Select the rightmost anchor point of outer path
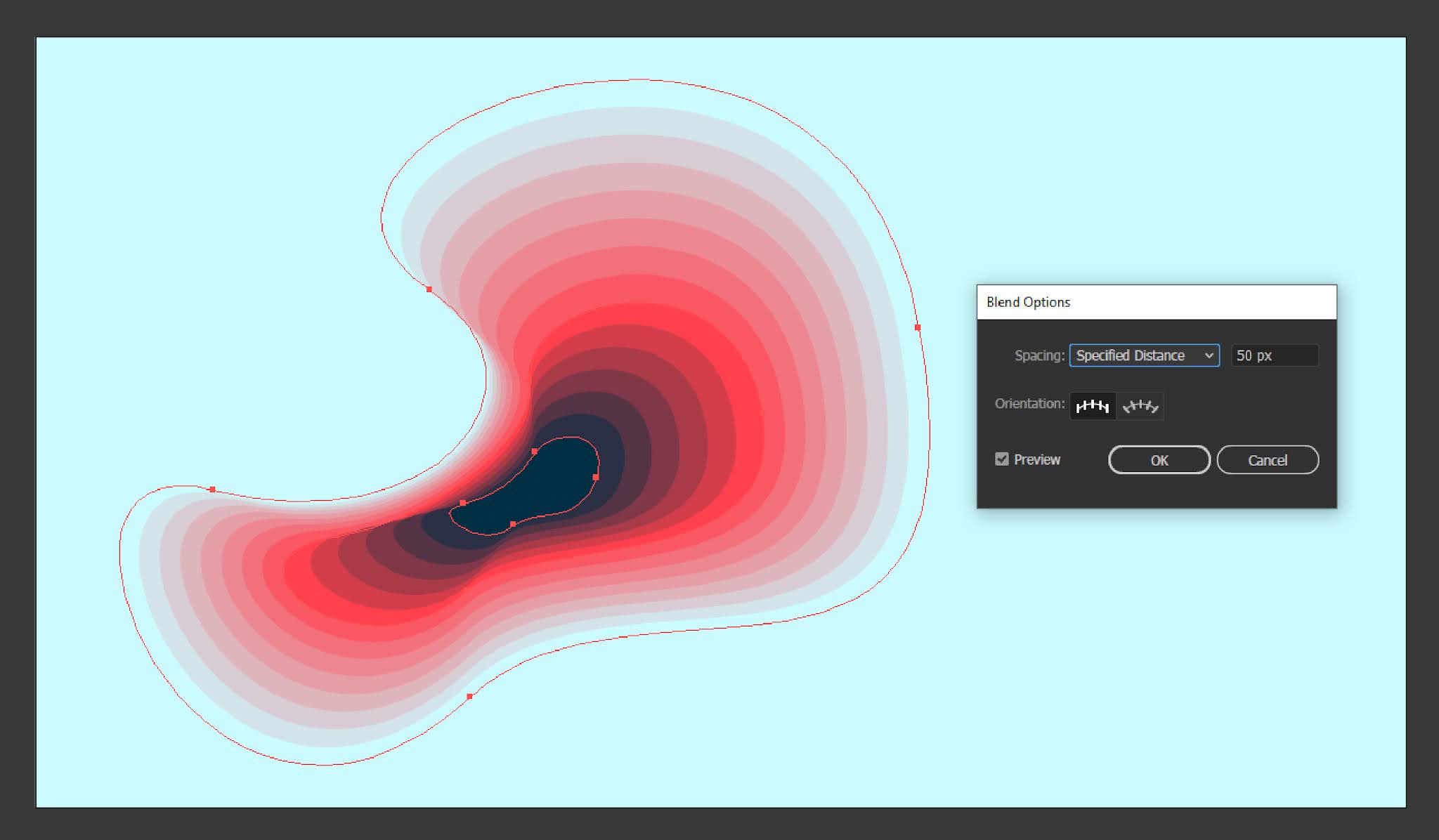 coord(918,327)
